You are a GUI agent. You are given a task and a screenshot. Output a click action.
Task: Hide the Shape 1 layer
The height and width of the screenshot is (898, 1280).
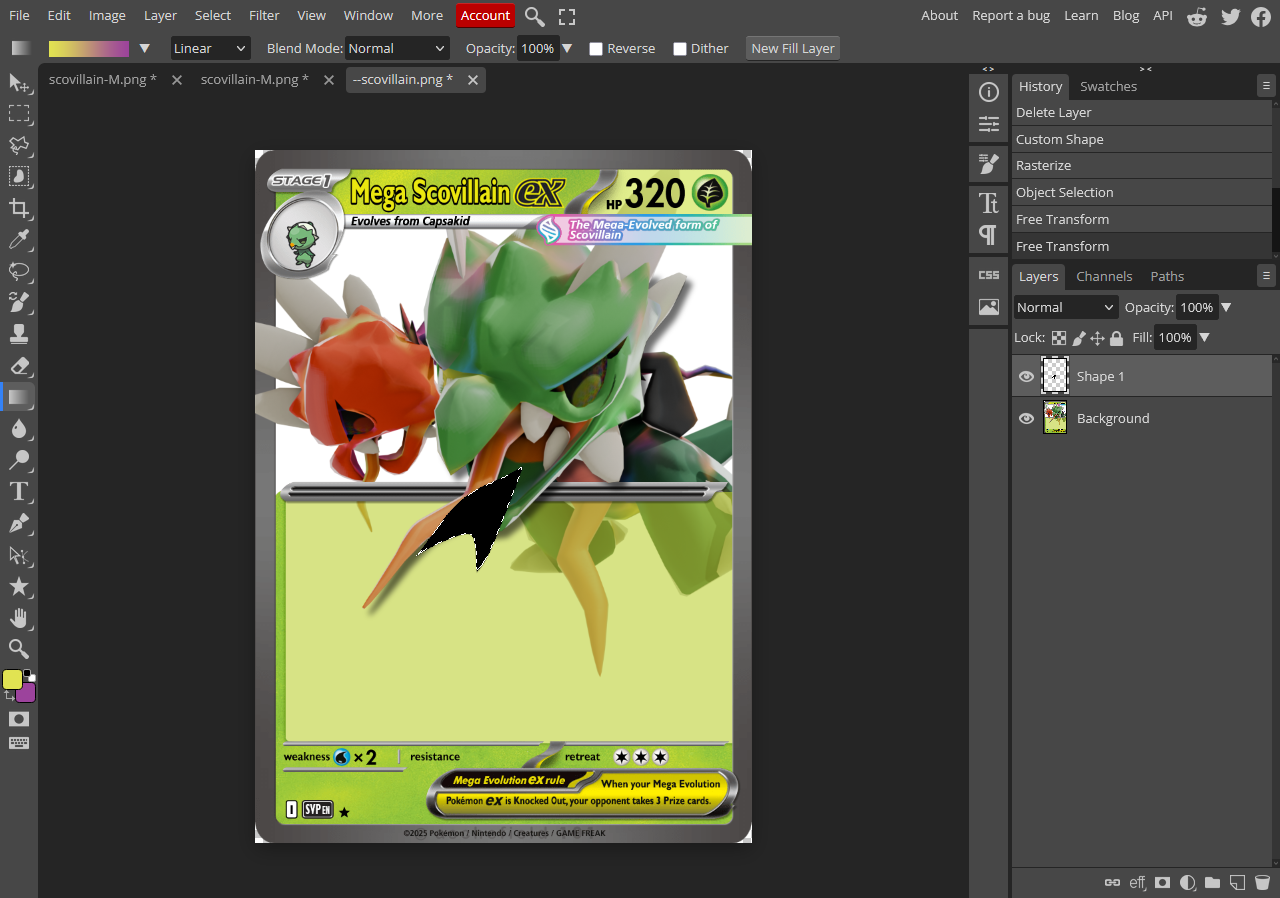click(1026, 377)
